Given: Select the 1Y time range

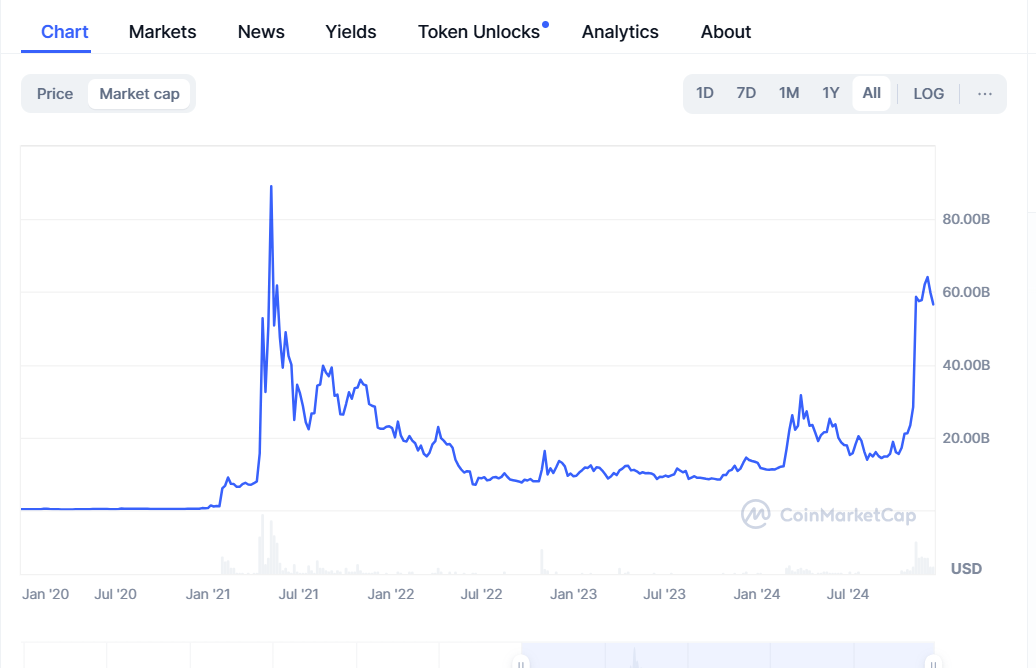Looking at the screenshot, I should [x=831, y=94].
